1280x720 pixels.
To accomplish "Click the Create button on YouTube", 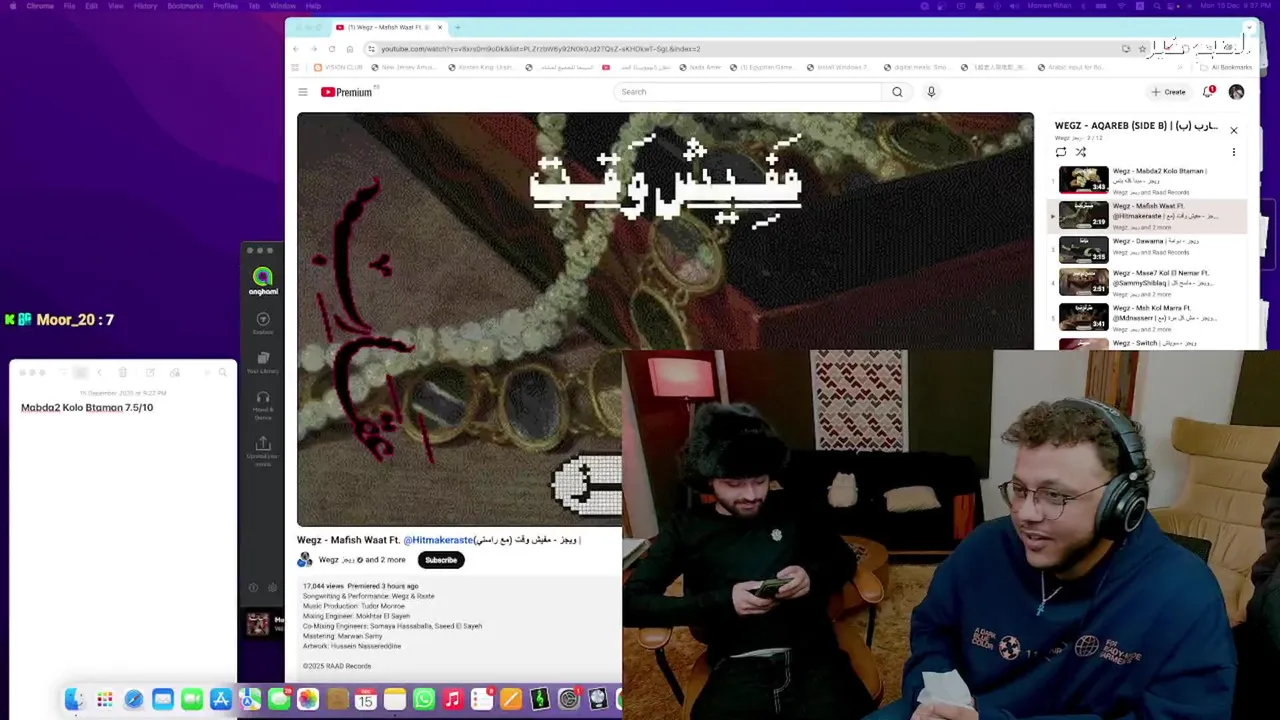I will coord(1168,92).
